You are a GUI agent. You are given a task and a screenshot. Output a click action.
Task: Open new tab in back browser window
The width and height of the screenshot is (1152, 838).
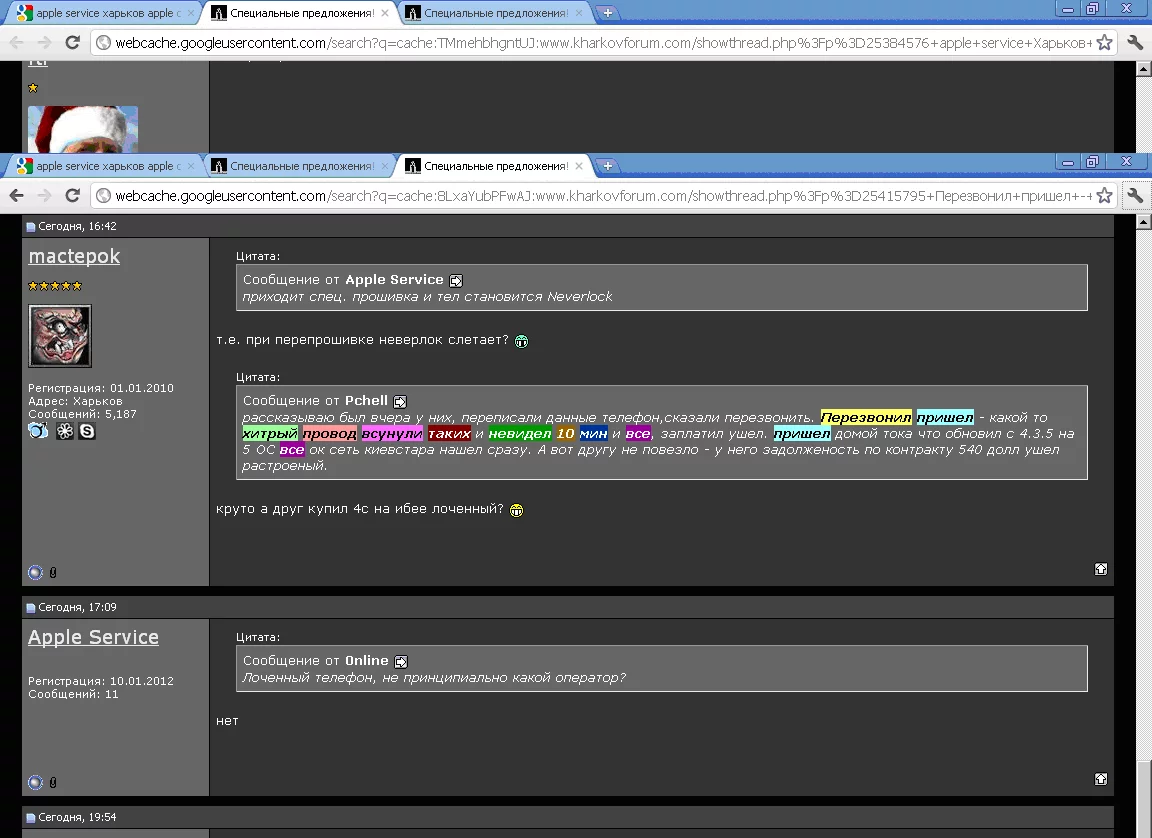click(608, 13)
